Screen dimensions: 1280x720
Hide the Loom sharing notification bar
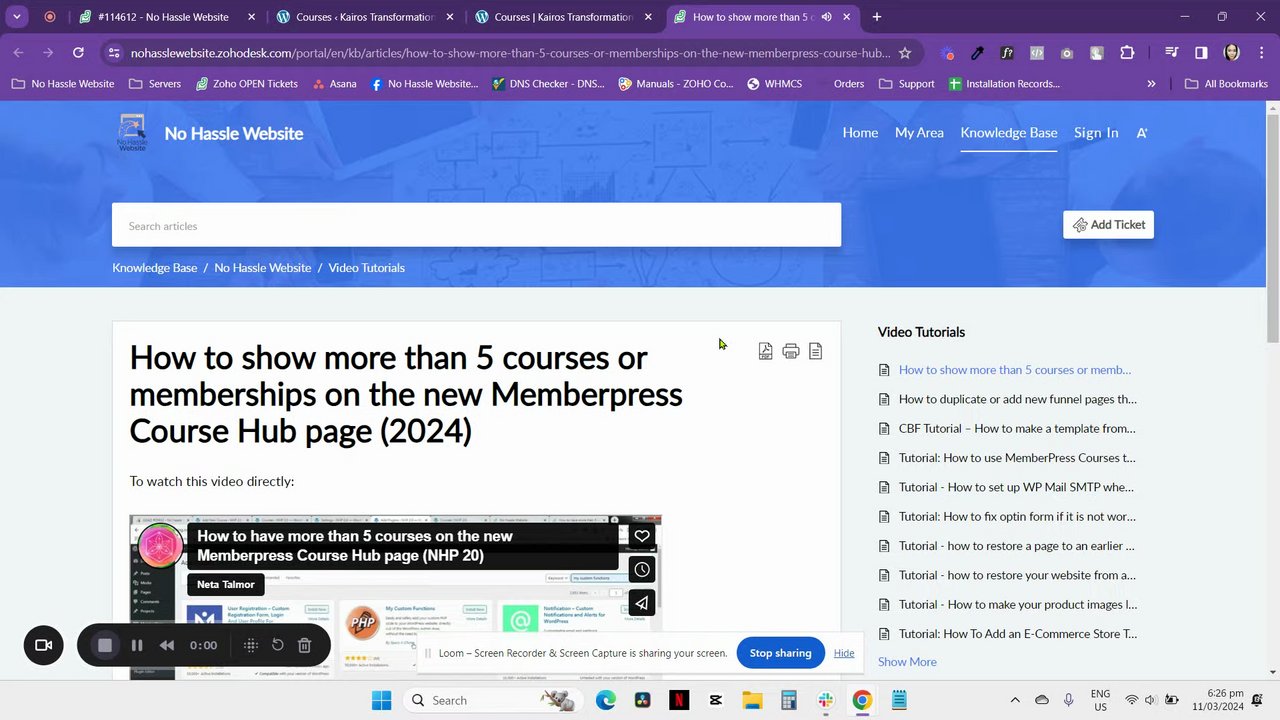(844, 653)
